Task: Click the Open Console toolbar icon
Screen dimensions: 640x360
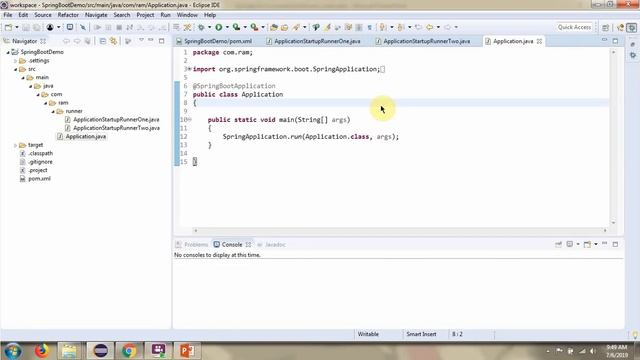Action: click(x=70, y=27)
